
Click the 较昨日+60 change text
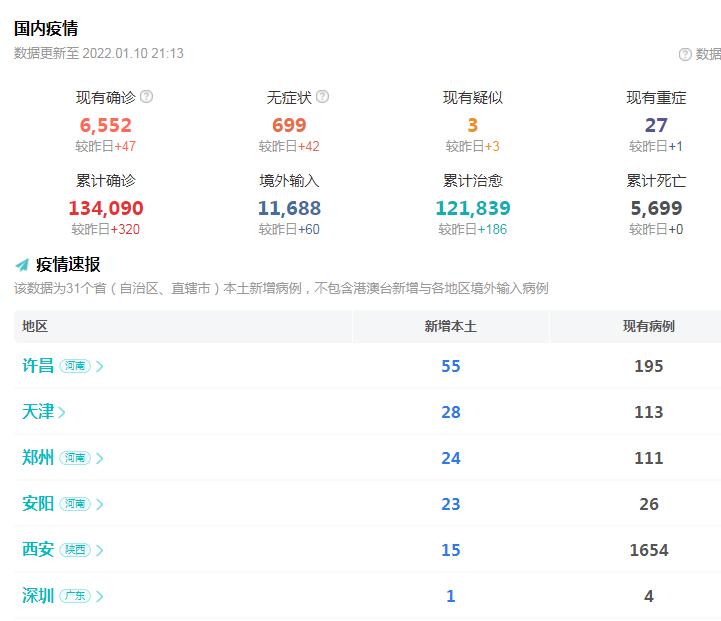[x=289, y=229]
